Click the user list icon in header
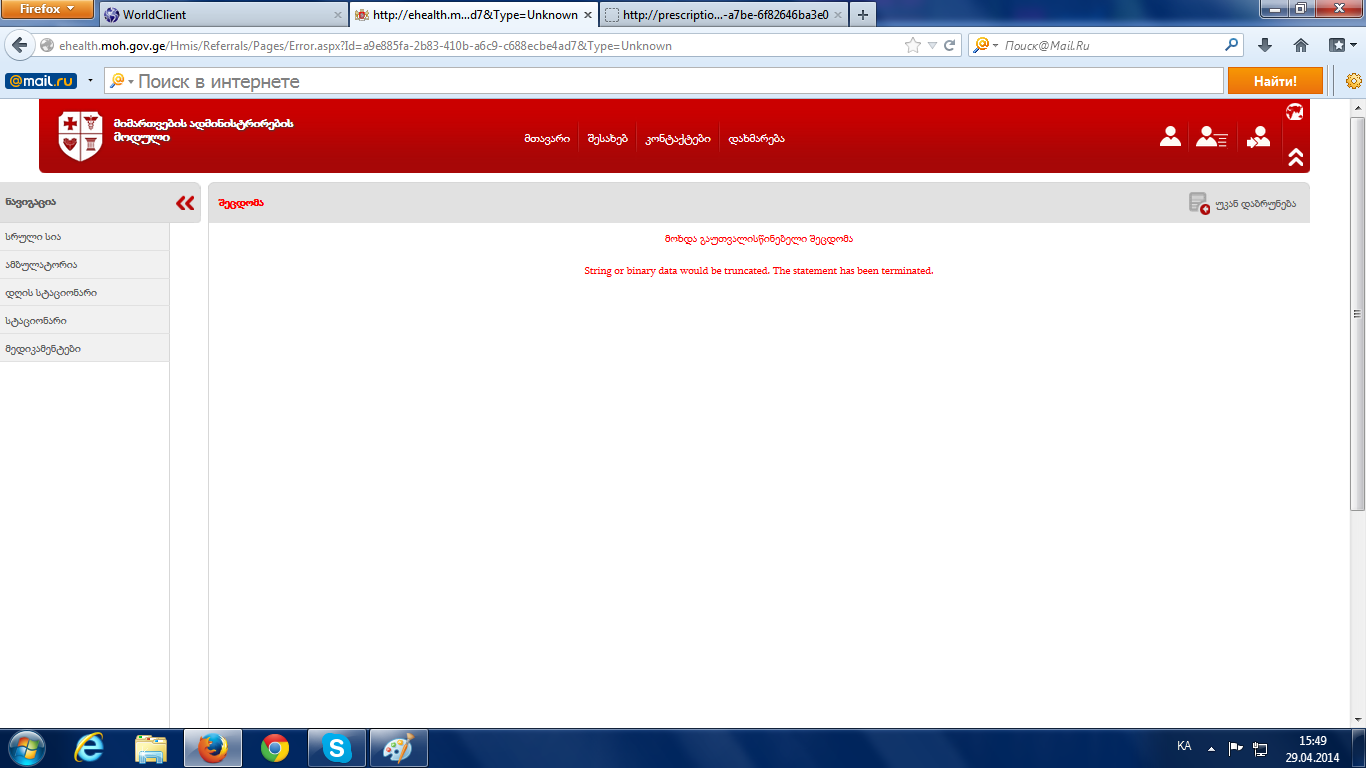This screenshot has height=768, width=1366. pos(1211,137)
